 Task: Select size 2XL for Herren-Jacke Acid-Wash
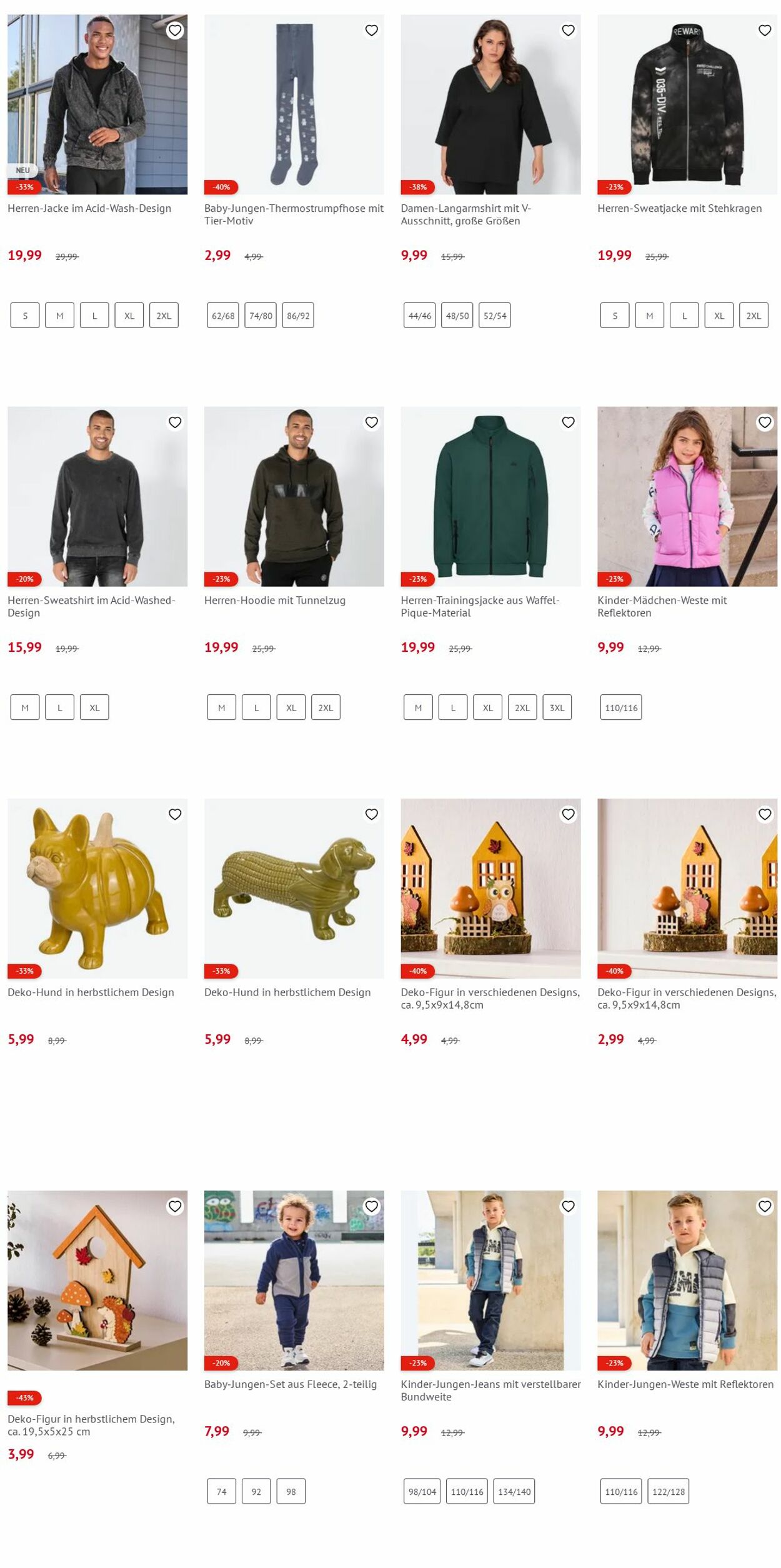pos(164,316)
